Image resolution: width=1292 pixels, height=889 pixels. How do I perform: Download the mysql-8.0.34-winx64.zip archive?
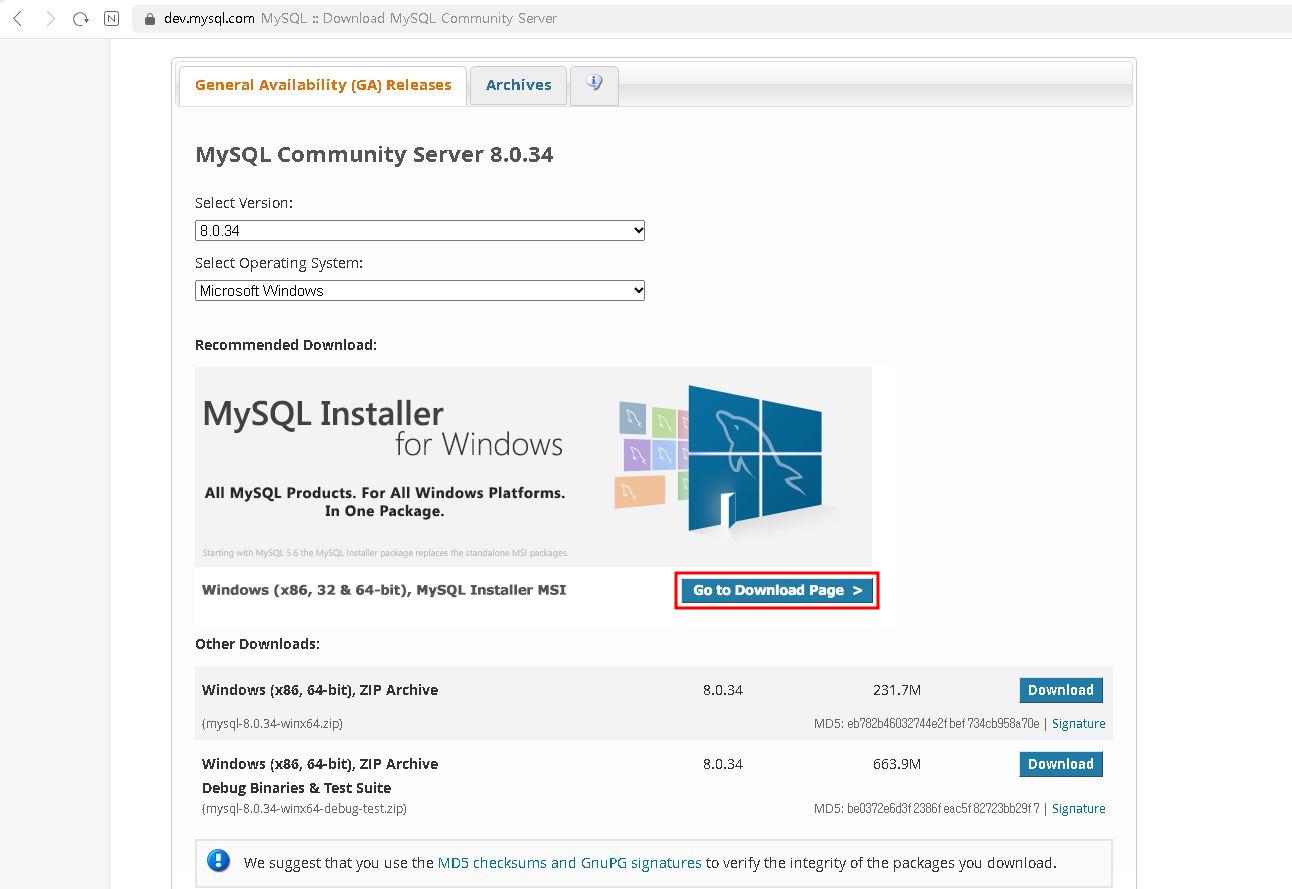1061,690
